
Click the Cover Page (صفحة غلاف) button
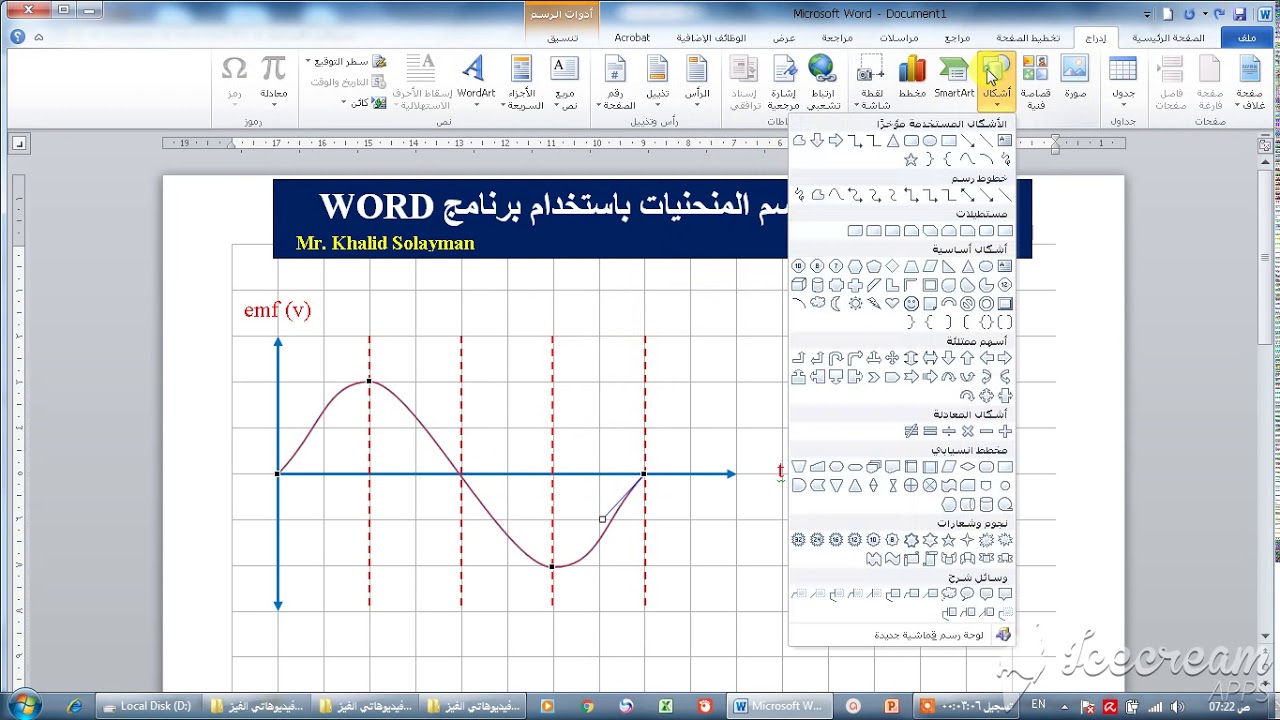coord(1250,80)
